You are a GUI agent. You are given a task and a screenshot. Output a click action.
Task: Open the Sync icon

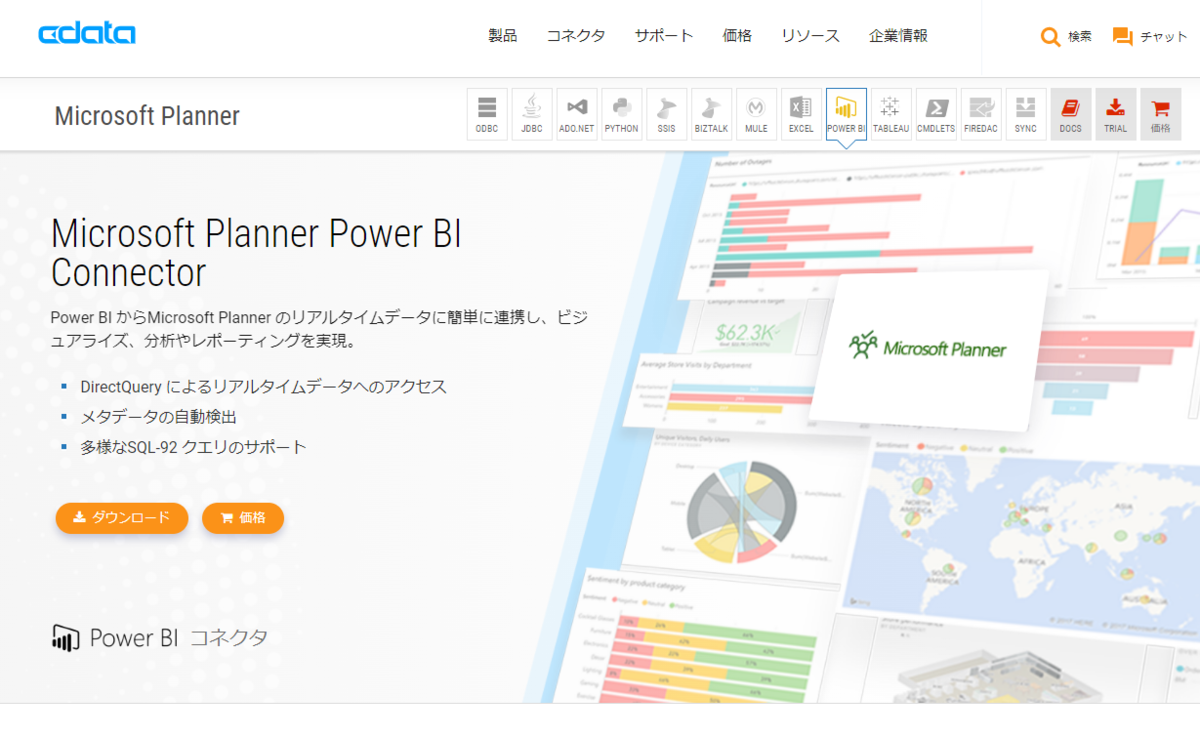click(1026, 114)
